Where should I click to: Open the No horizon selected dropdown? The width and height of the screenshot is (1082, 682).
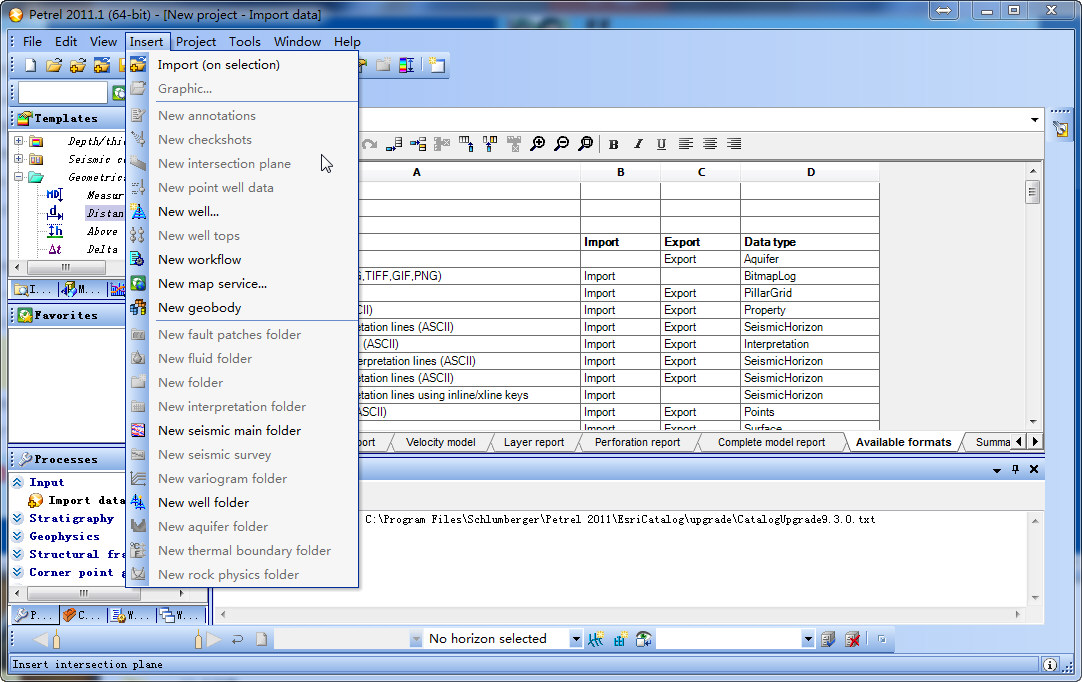point(576,639)
